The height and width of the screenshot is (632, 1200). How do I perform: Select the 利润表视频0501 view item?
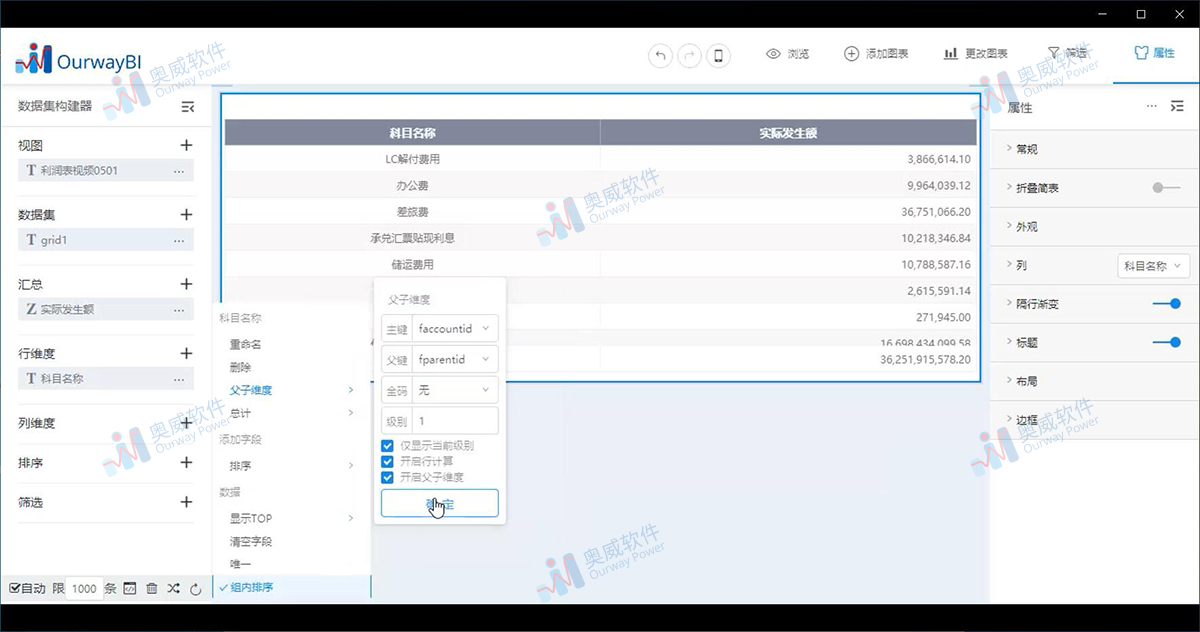106,171
